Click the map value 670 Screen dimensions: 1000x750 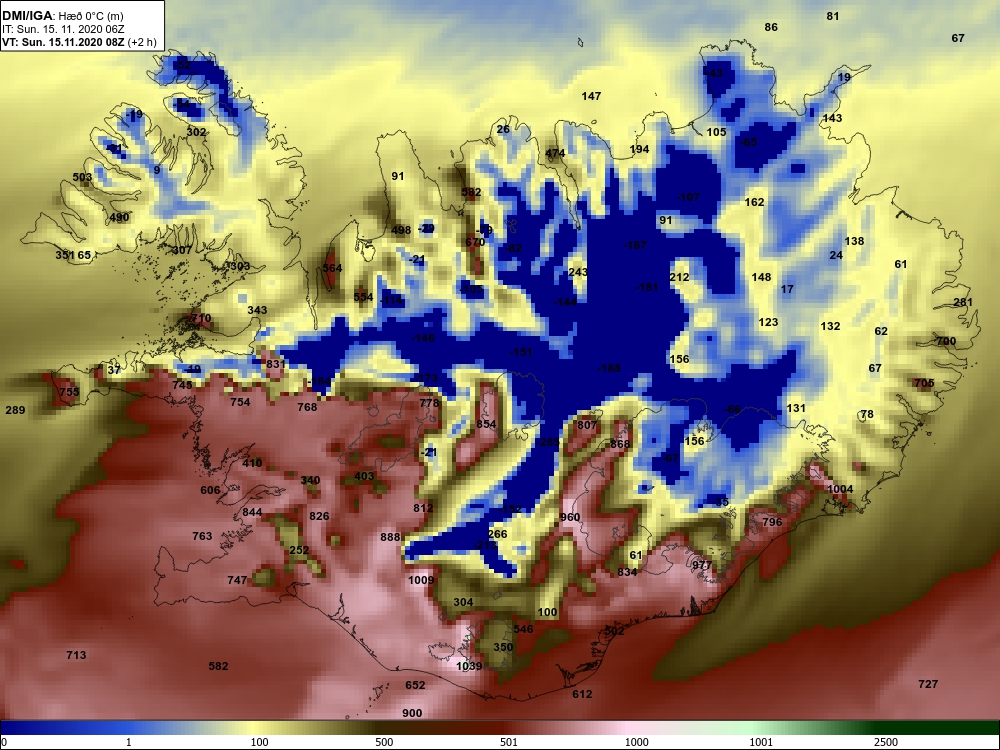(475, 242)
